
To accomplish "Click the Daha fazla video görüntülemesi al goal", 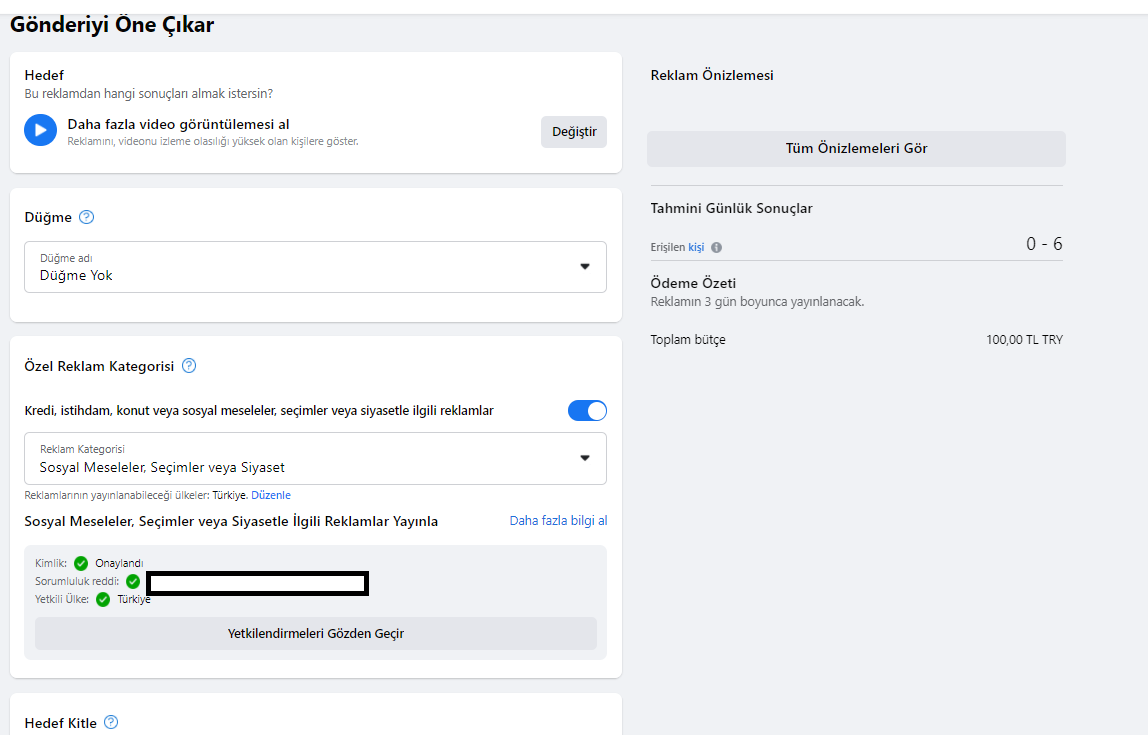I will coord(179,124).
